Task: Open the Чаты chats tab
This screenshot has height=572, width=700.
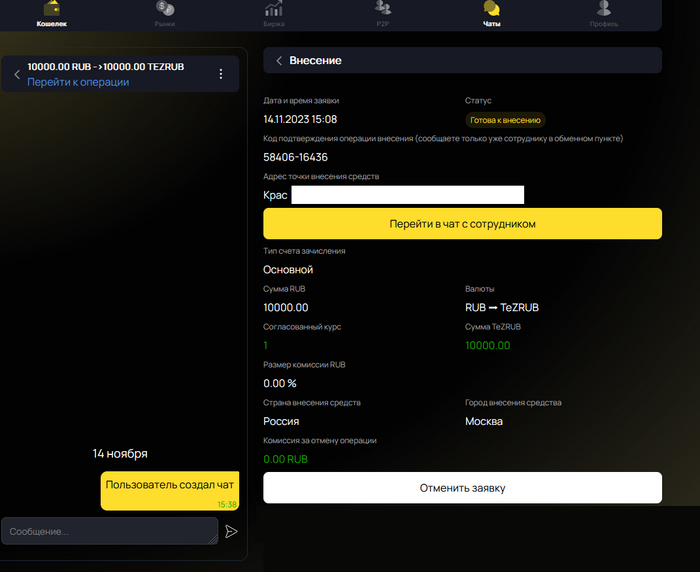Action: pos(492,14)
